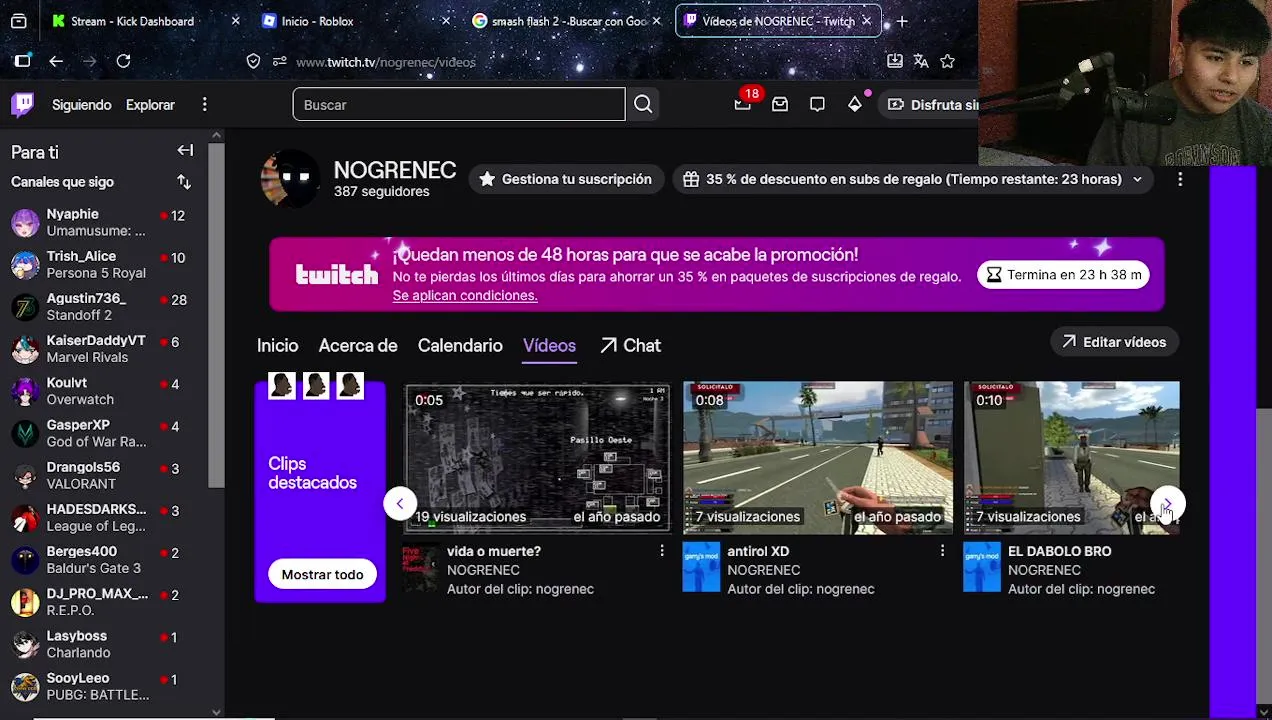This screenshot has width=1272, height=720.
Task: Expand the 35% gift subs discount dropdown
Action: (1137, 179)
